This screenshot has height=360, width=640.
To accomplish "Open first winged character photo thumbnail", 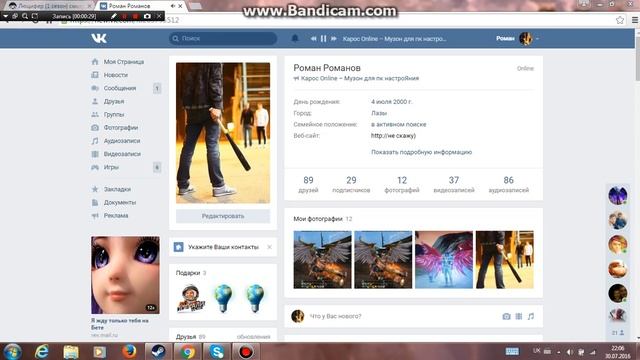I will [x=322, y=260].
